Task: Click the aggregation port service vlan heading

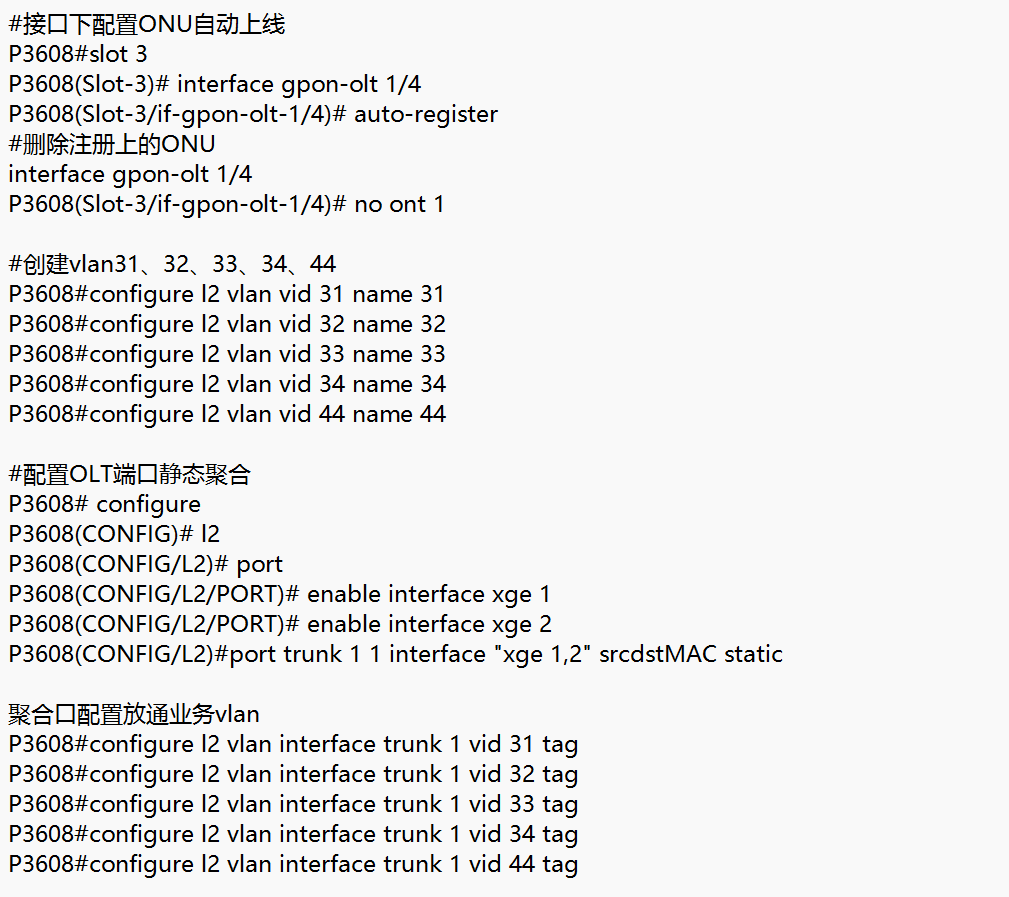Action: click(134, 714)
